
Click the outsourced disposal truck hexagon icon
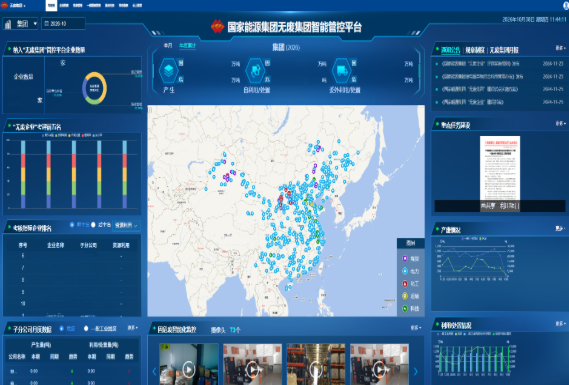click(342, 71)
